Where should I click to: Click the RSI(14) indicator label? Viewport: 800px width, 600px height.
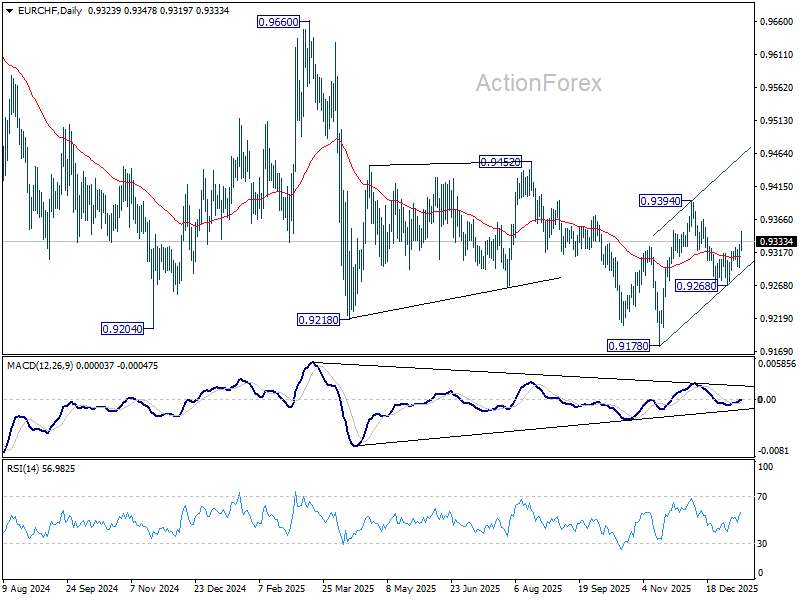coord(22,469)
